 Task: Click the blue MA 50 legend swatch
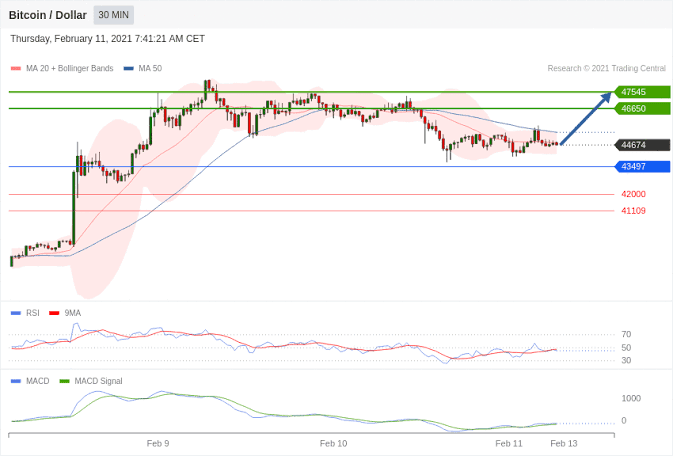(x=128, y=68)
